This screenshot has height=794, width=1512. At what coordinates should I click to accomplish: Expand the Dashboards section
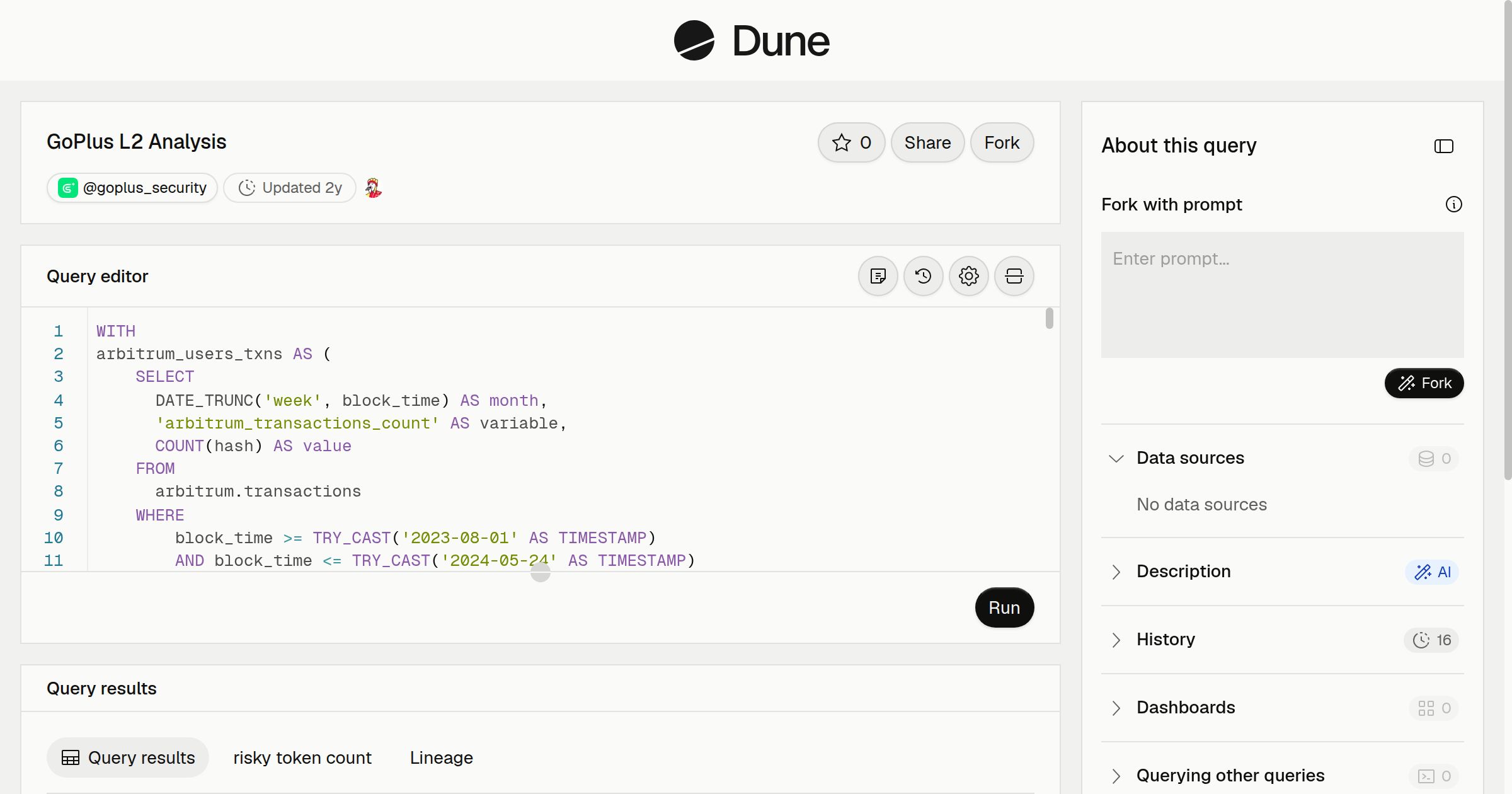pos(1116,708)
